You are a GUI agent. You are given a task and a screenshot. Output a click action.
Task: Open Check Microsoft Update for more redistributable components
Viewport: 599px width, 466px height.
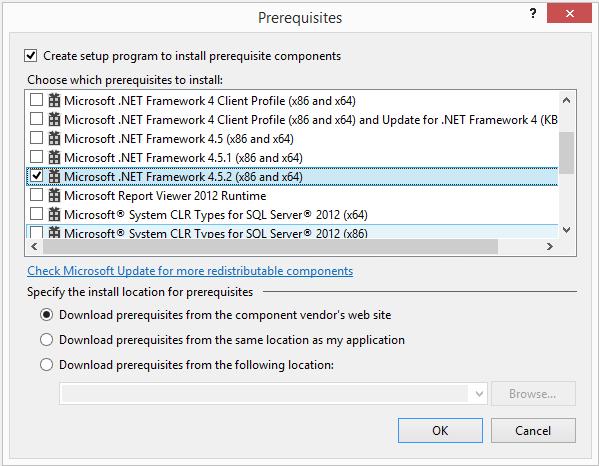pyautogui.click(x=190, y=271)
